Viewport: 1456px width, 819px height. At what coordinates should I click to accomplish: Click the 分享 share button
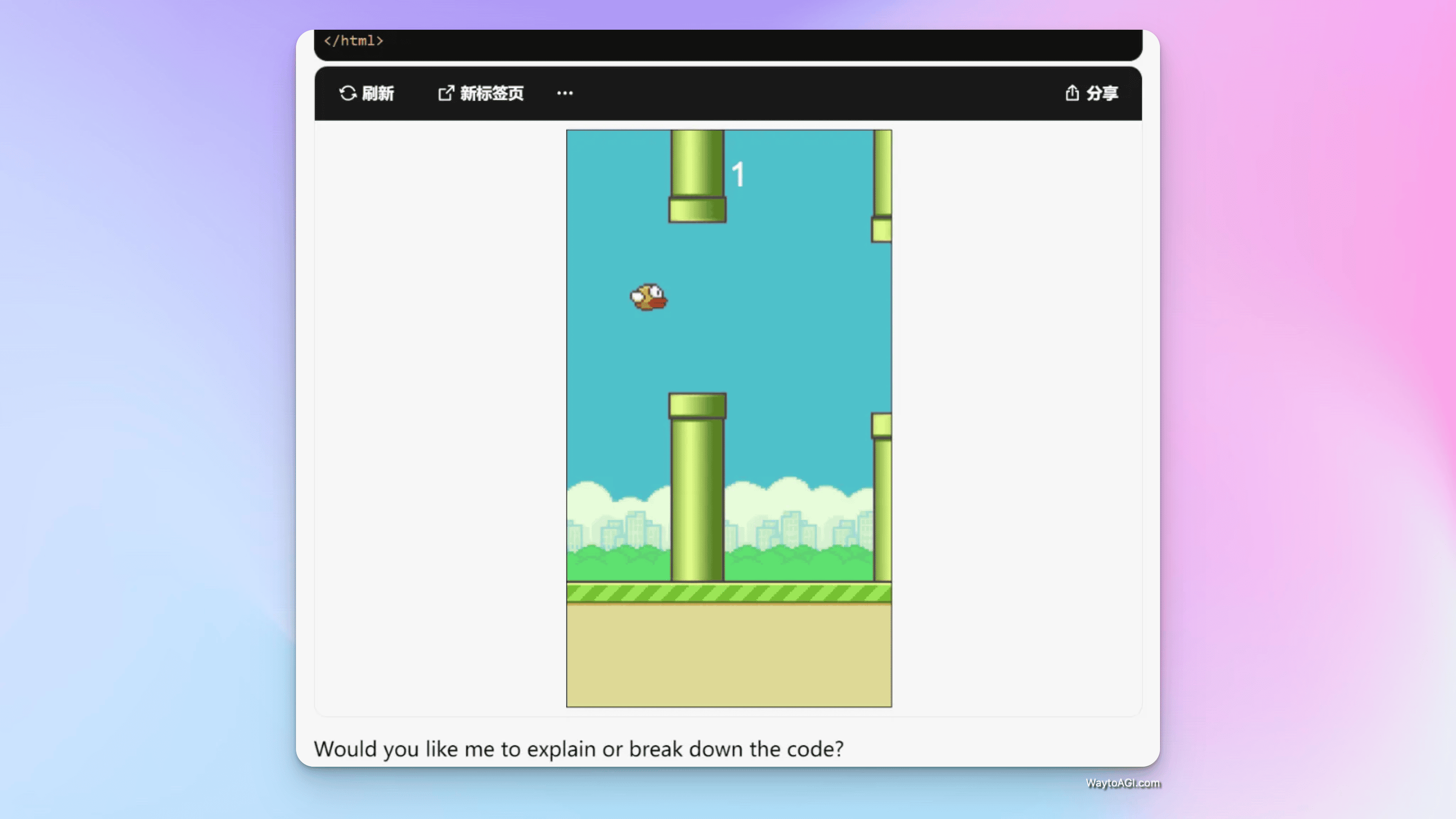(x=1092, y=93)
